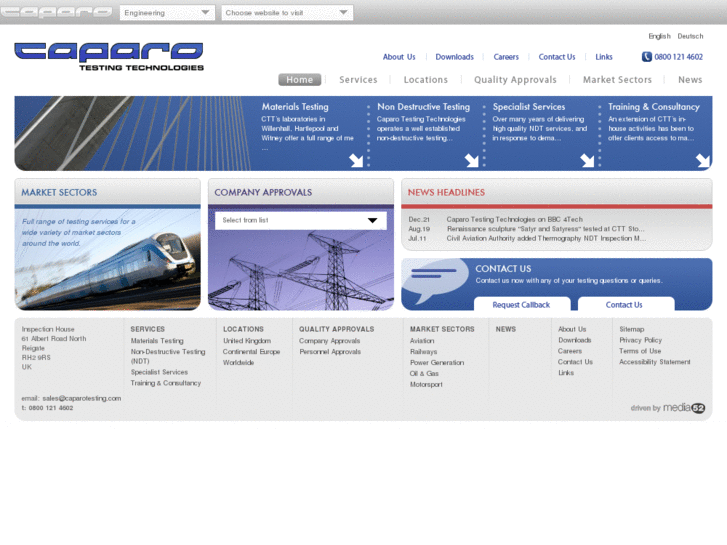Click the bridge cables banner image
This screenshot has height=545, width=727.
click(x=133, y=134)
